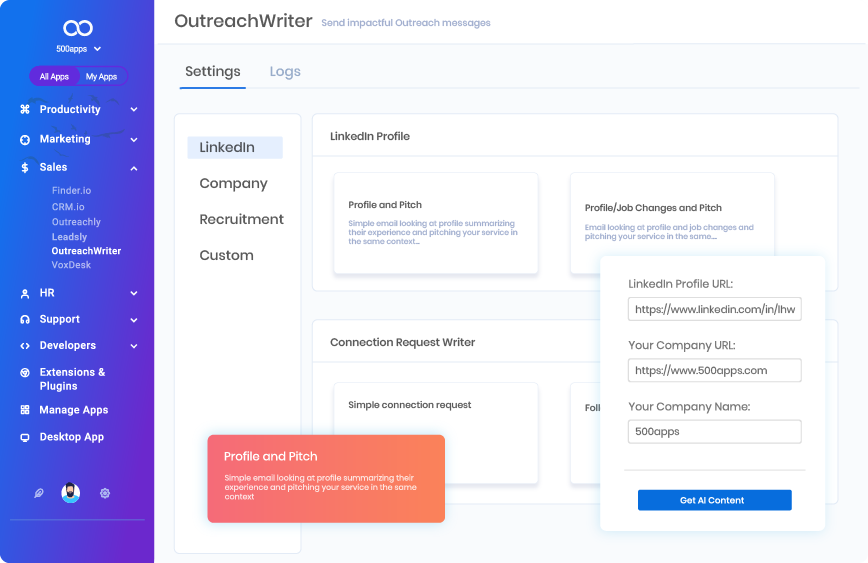The image size is (868, 563).
Task: Expand the Developers menu chevron
Action: pyautogui.click(x=134, y=346)
